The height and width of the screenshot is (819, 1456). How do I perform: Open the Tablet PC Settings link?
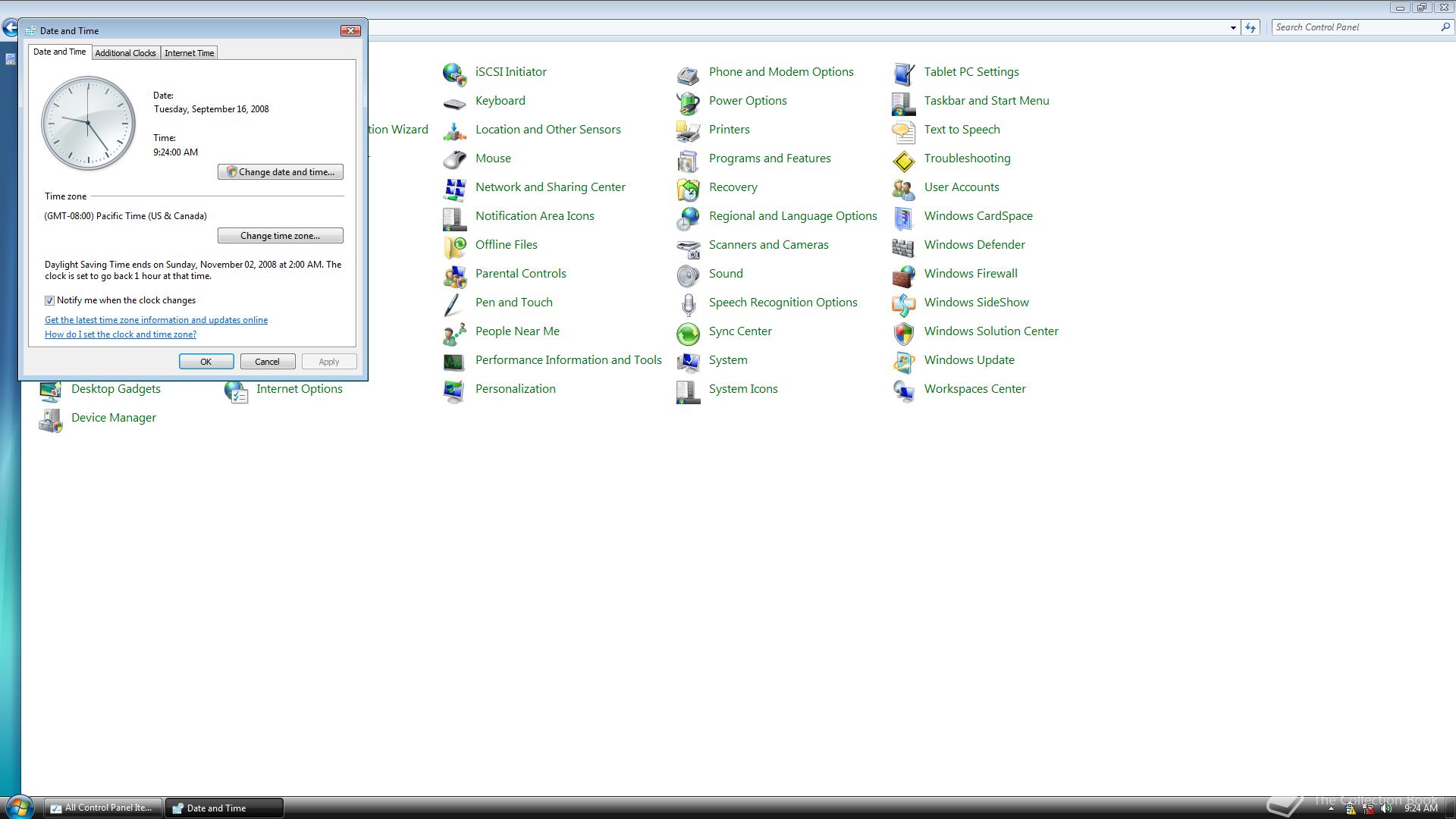click(x=971, y=72)
